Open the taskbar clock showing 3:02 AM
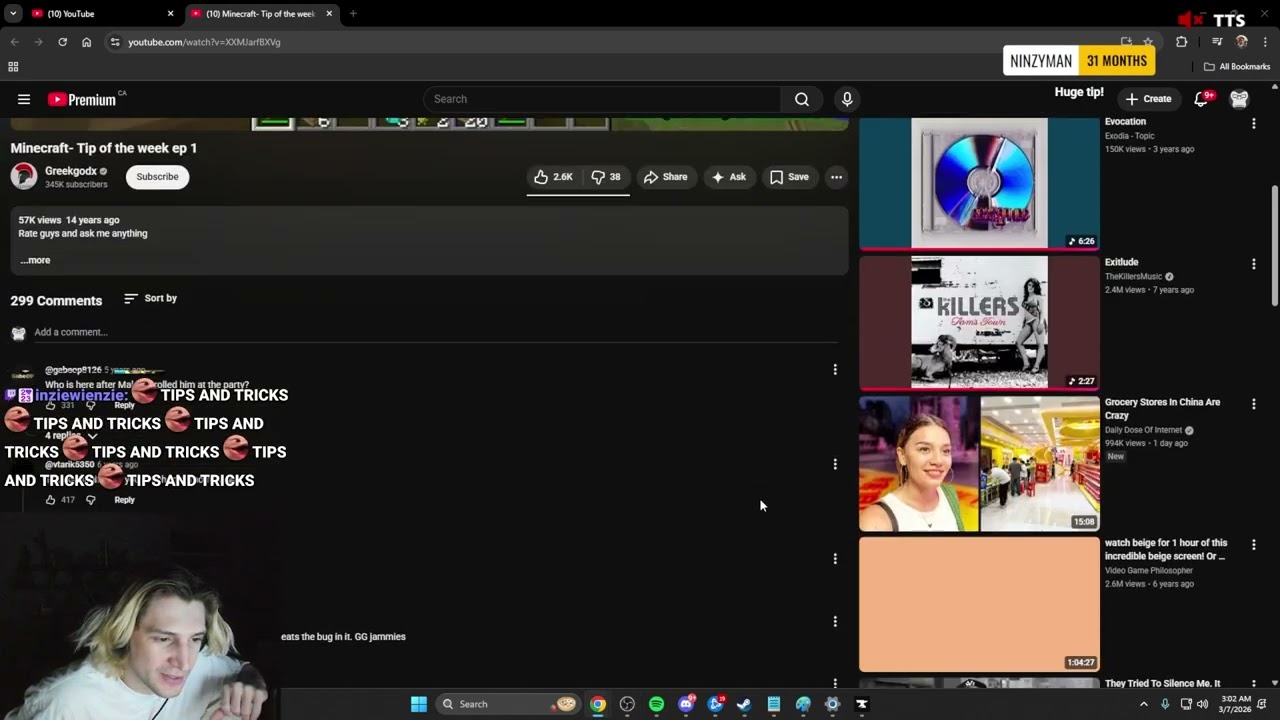The width and height of the screenshot is (1280, 720). click(1235, 704)
